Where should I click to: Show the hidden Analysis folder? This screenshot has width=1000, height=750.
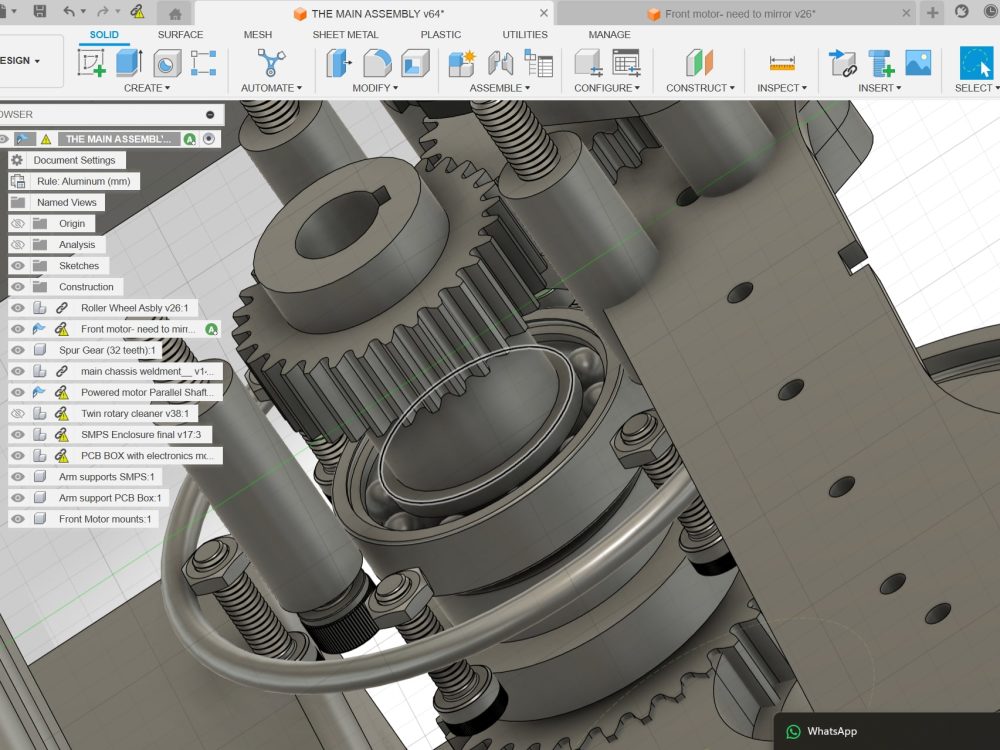coord(18,244)
